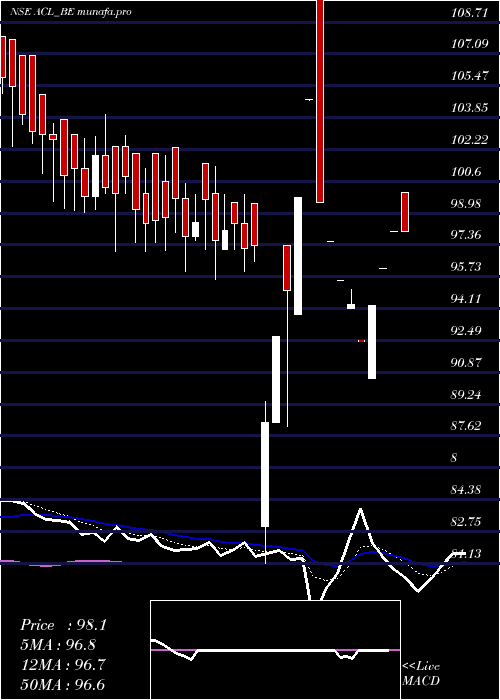Screen dimensions: 500x700
Task: Click the peak of the white MACD line
Action: [x=360, y=509]
